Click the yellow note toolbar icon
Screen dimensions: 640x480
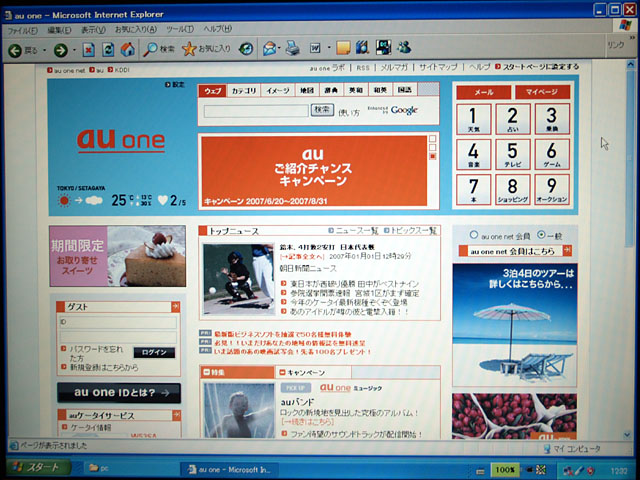click(x=343, y=48)
